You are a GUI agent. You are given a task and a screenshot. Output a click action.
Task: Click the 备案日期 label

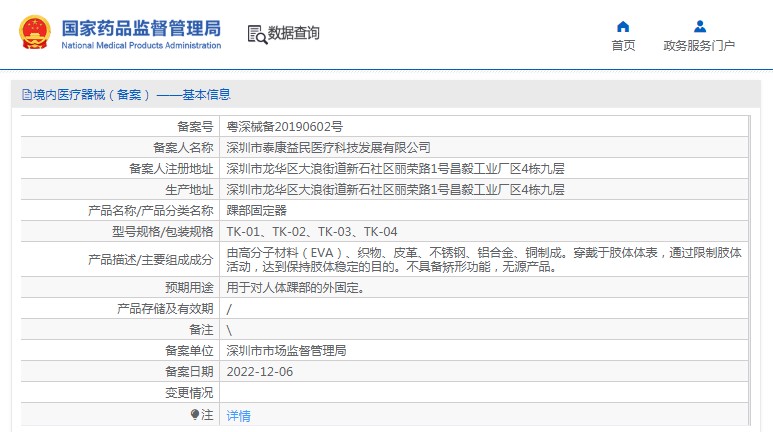(189, 372)
